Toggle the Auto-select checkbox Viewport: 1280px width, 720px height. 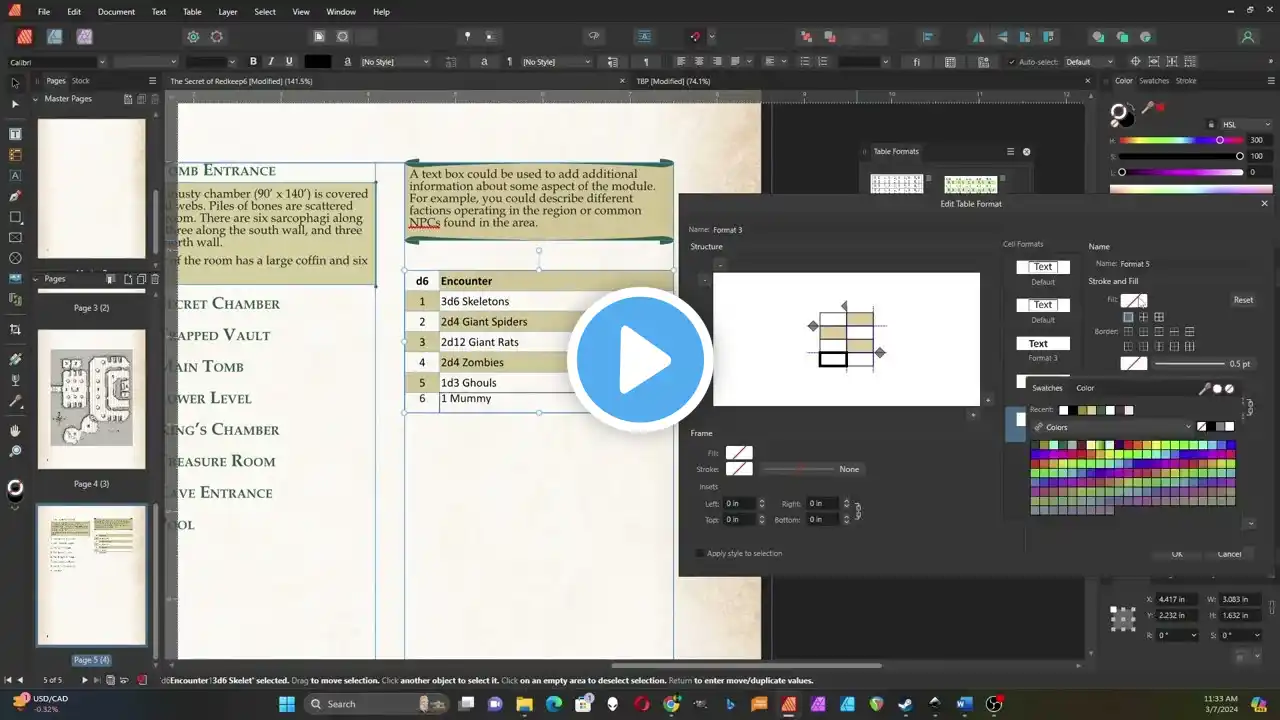click(1010, 62)
